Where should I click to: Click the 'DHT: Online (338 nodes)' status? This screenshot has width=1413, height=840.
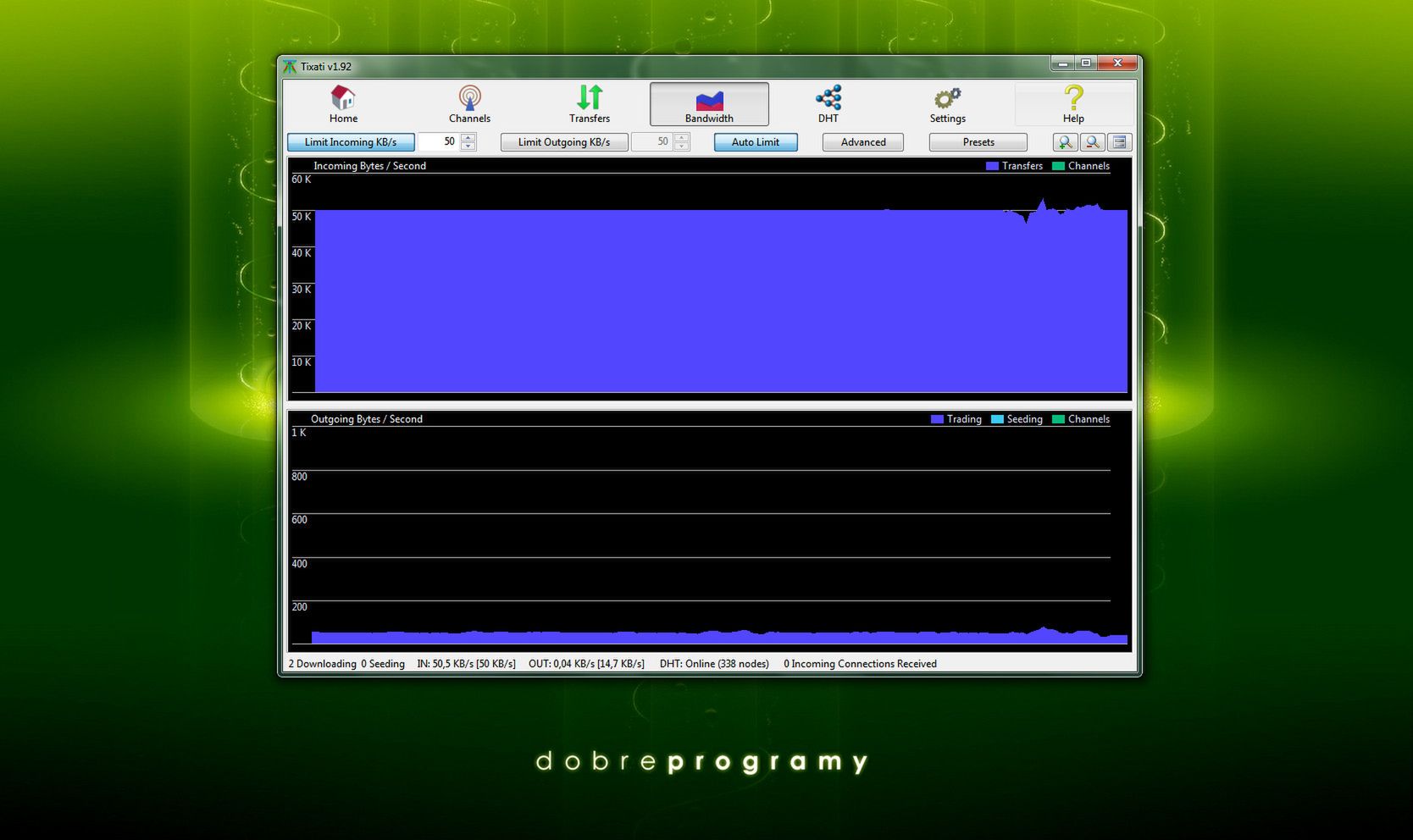click(x=714, y=664)
